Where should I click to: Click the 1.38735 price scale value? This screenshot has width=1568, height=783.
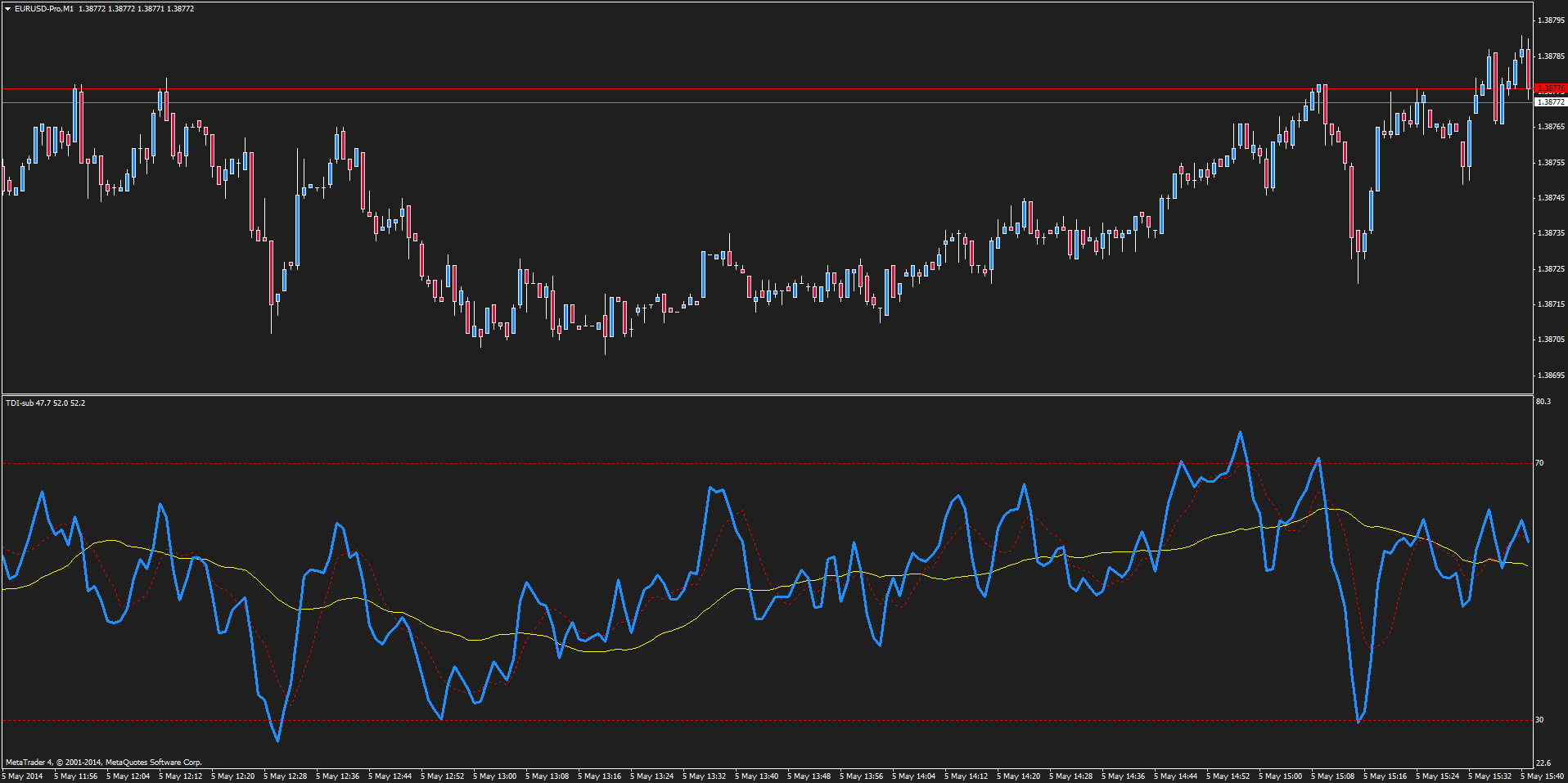[1552, 233]
